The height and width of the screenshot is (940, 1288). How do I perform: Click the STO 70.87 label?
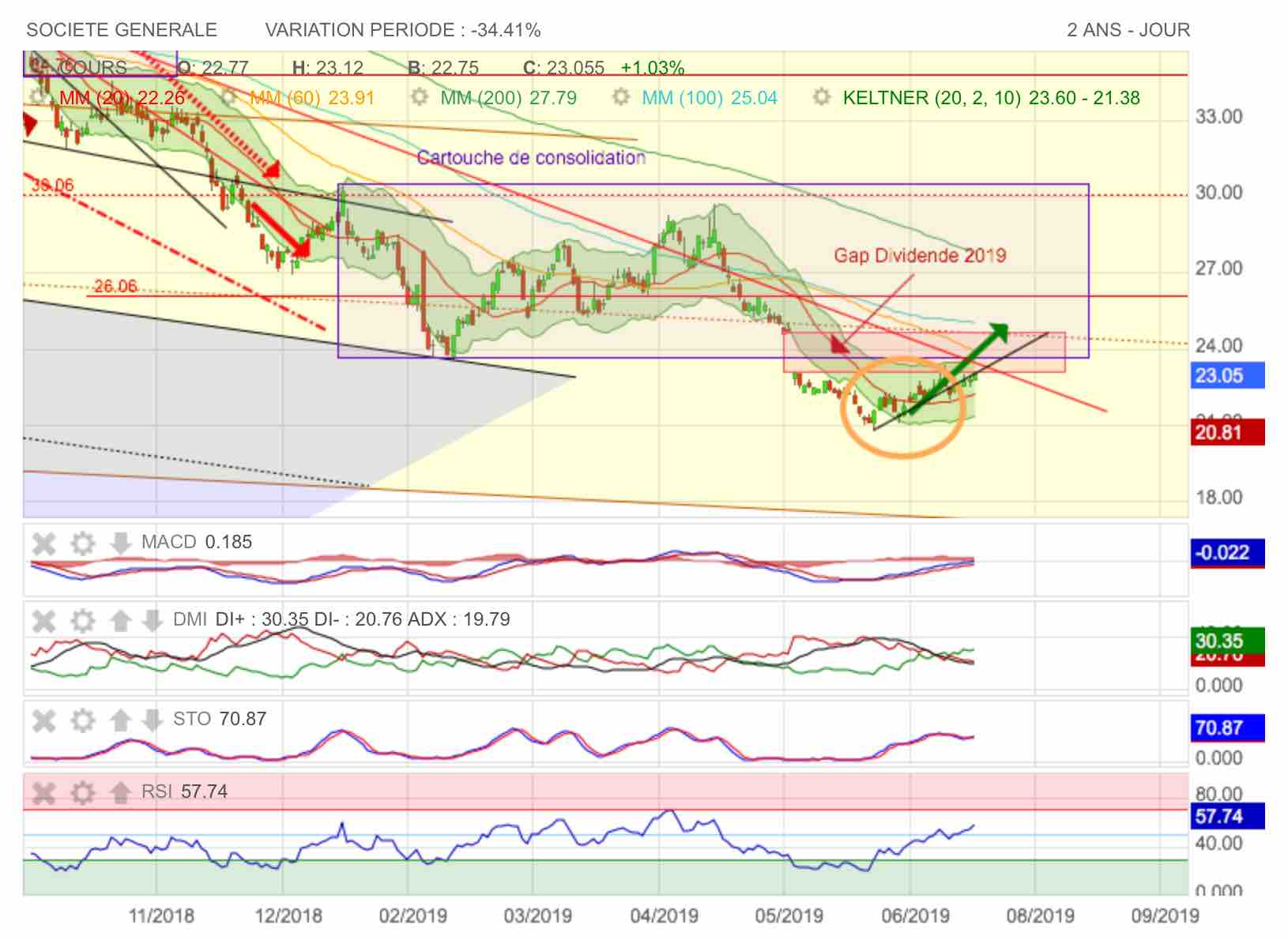coord(220,719)
